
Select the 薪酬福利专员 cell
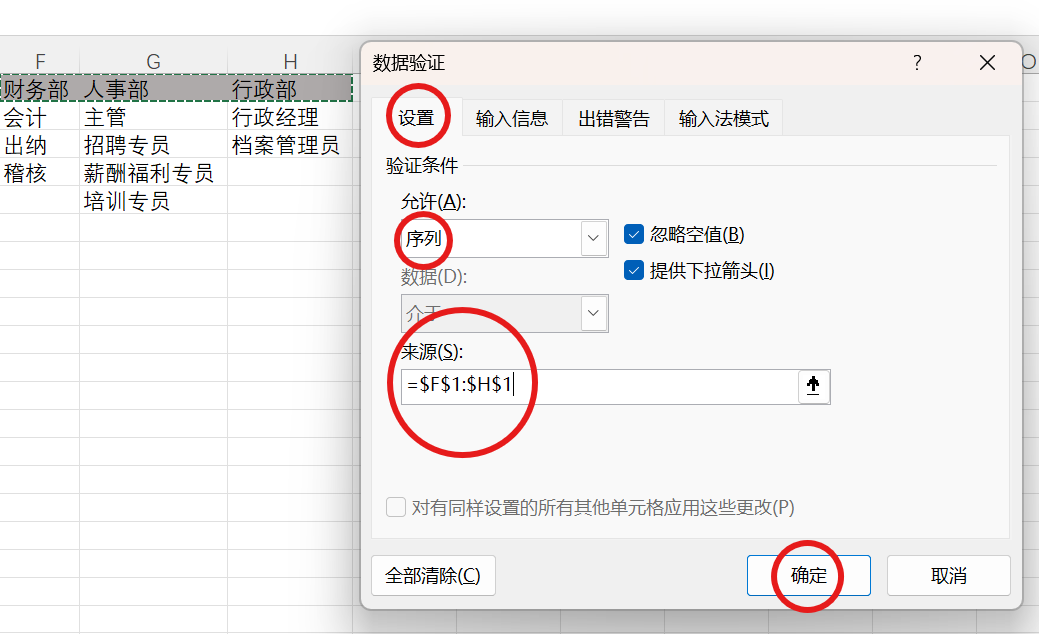pos(153,172)
